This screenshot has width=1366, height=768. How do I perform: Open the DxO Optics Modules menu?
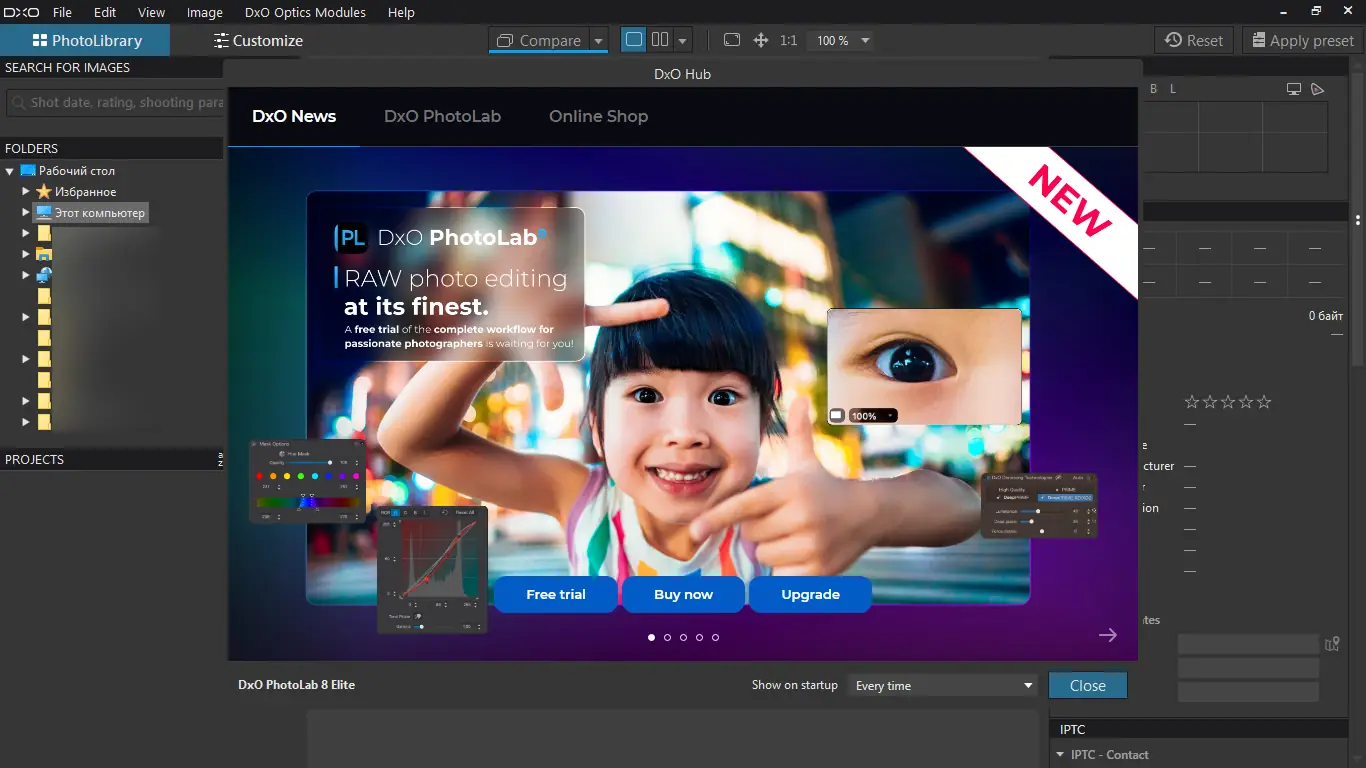coord(305,13)
